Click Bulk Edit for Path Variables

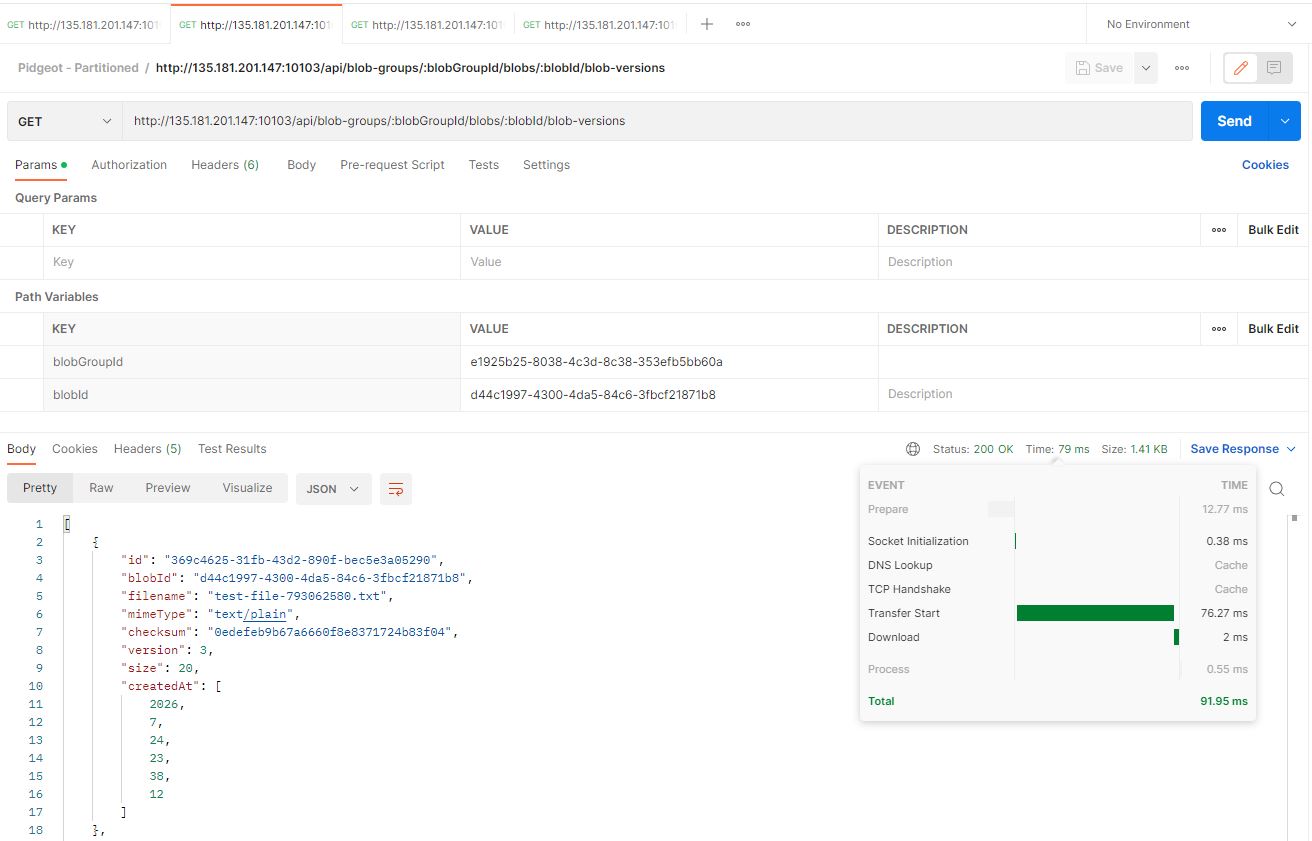point(1273,329)
